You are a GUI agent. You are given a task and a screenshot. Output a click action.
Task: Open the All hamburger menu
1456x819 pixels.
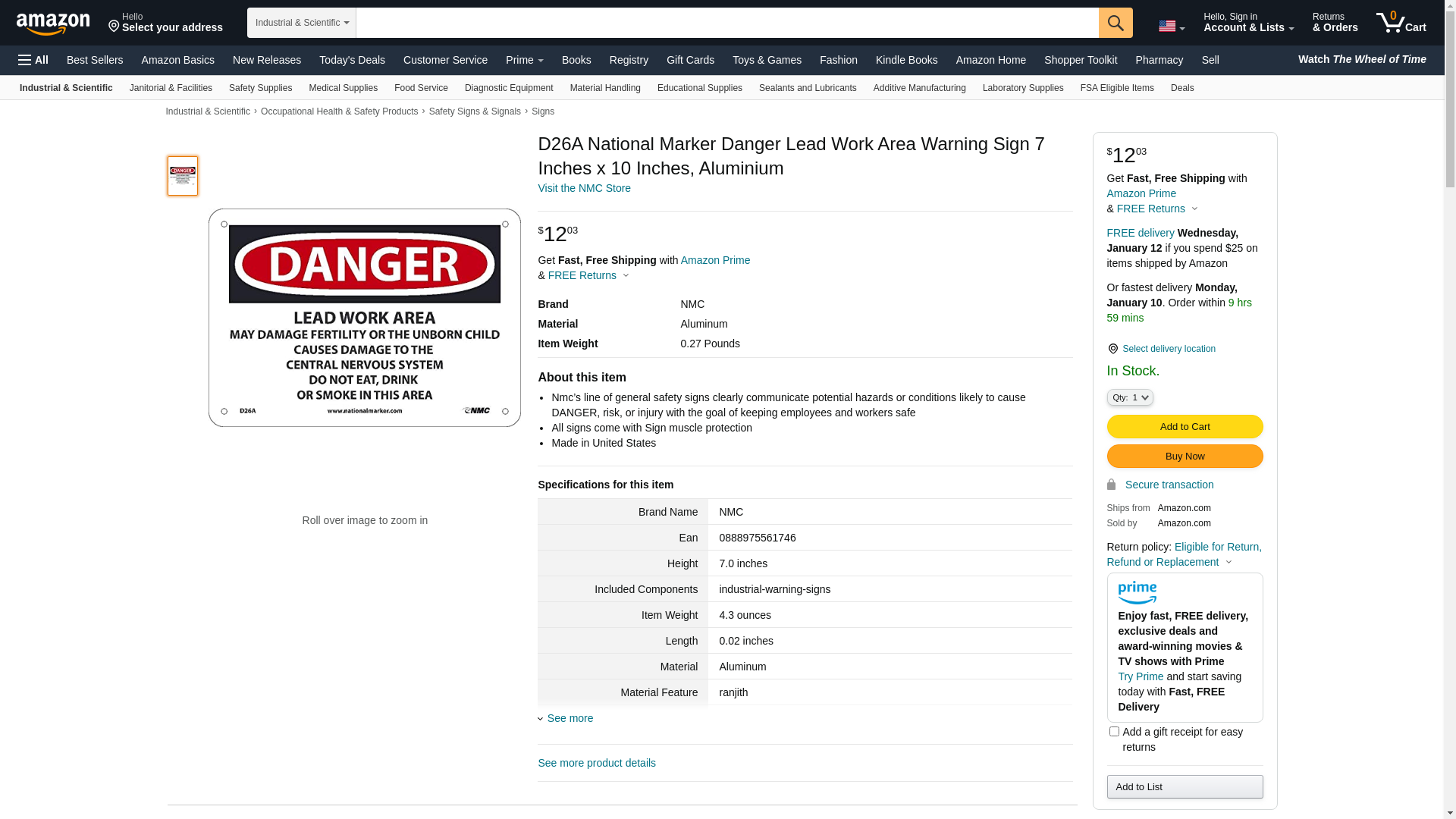(x=33, y=60)
